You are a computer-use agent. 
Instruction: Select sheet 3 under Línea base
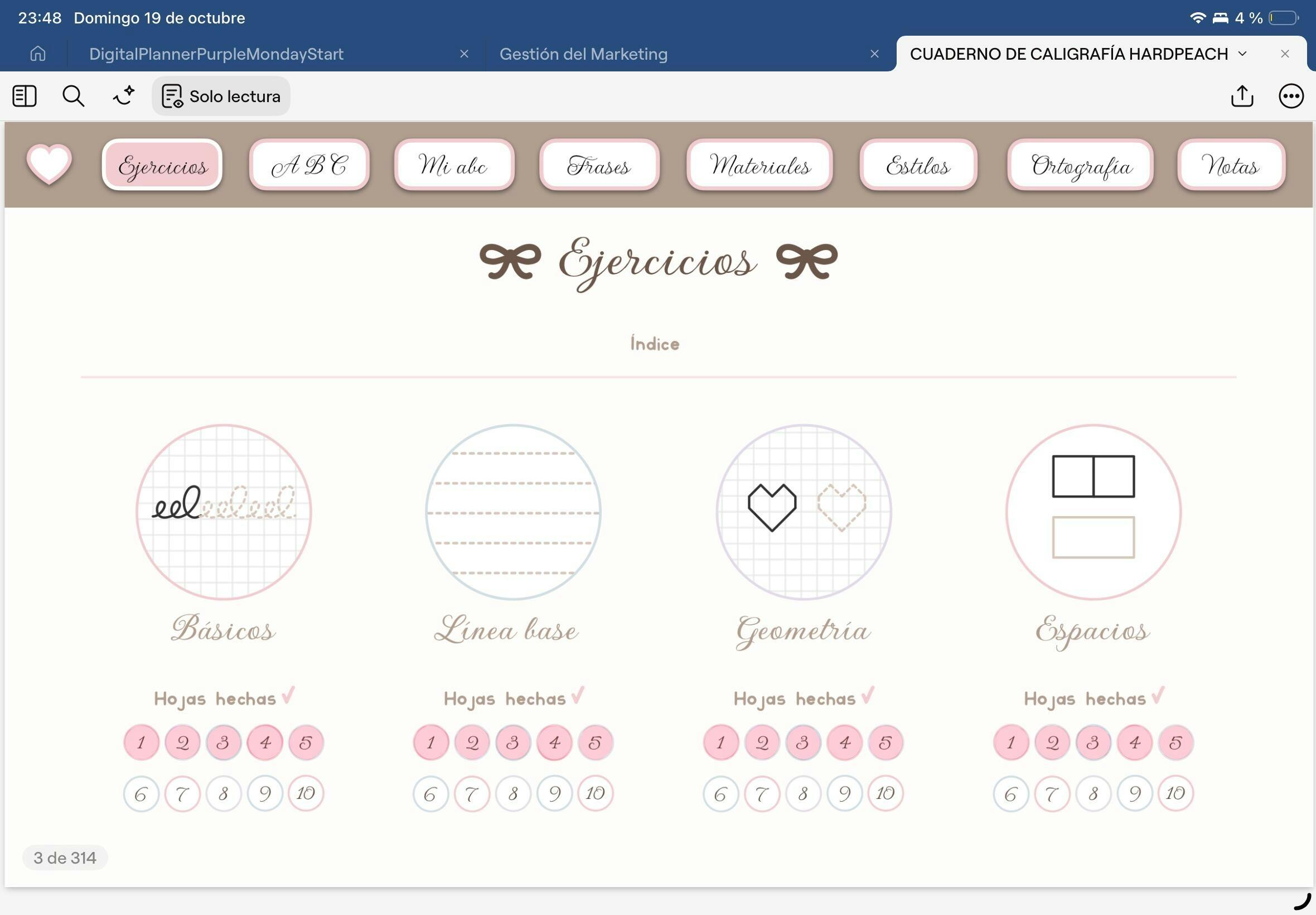click(513, 743)
